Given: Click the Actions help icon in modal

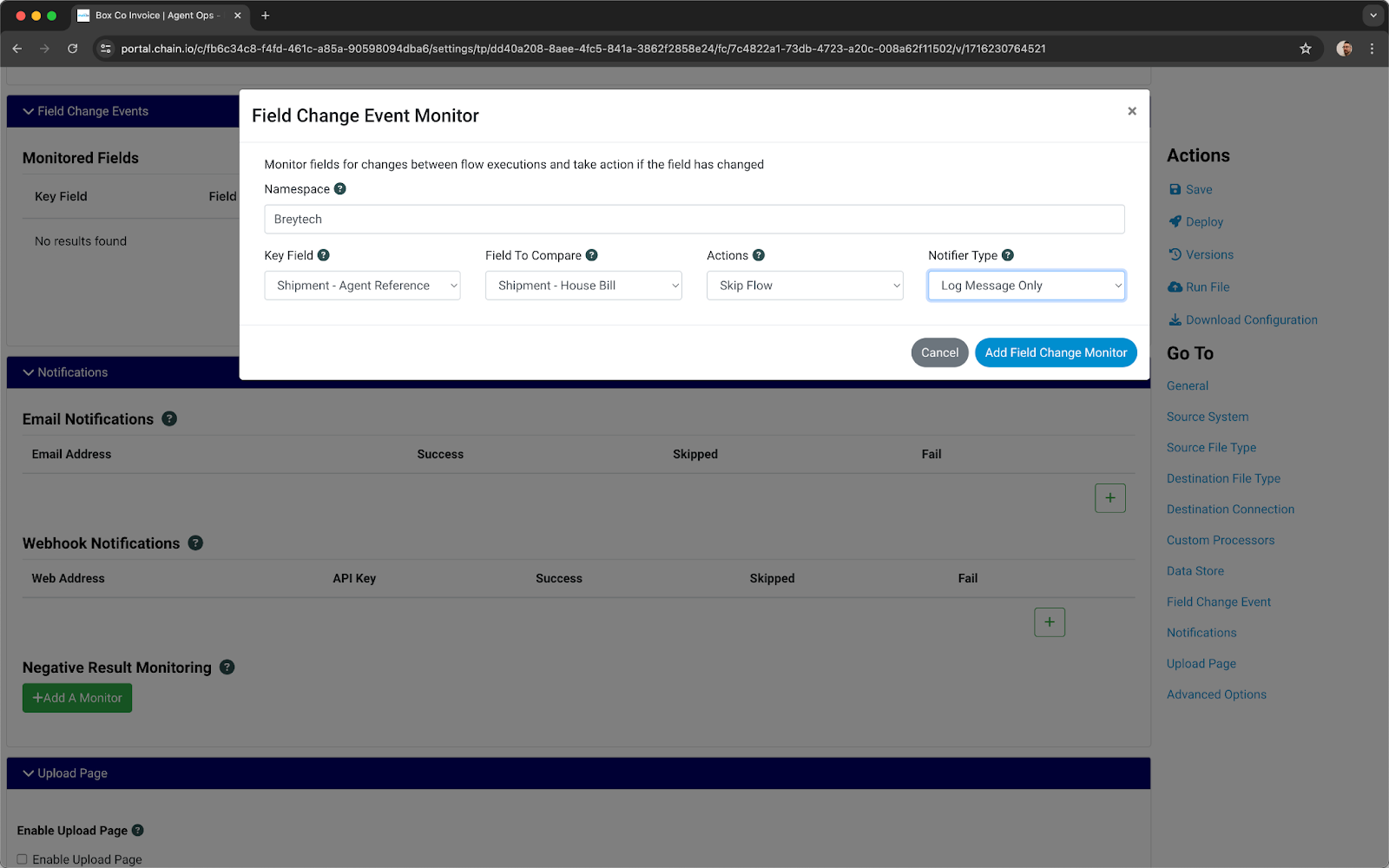Looking at the screenshot, I should [759, 255].
